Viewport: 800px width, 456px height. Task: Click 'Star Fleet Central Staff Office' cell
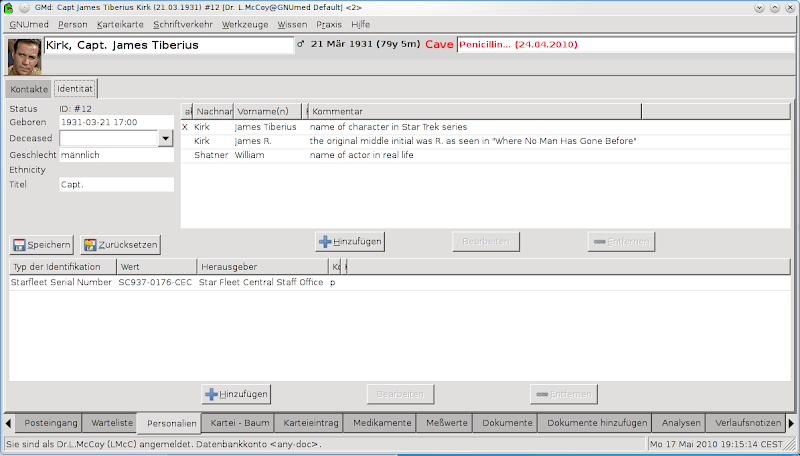(x=261, y=283)
